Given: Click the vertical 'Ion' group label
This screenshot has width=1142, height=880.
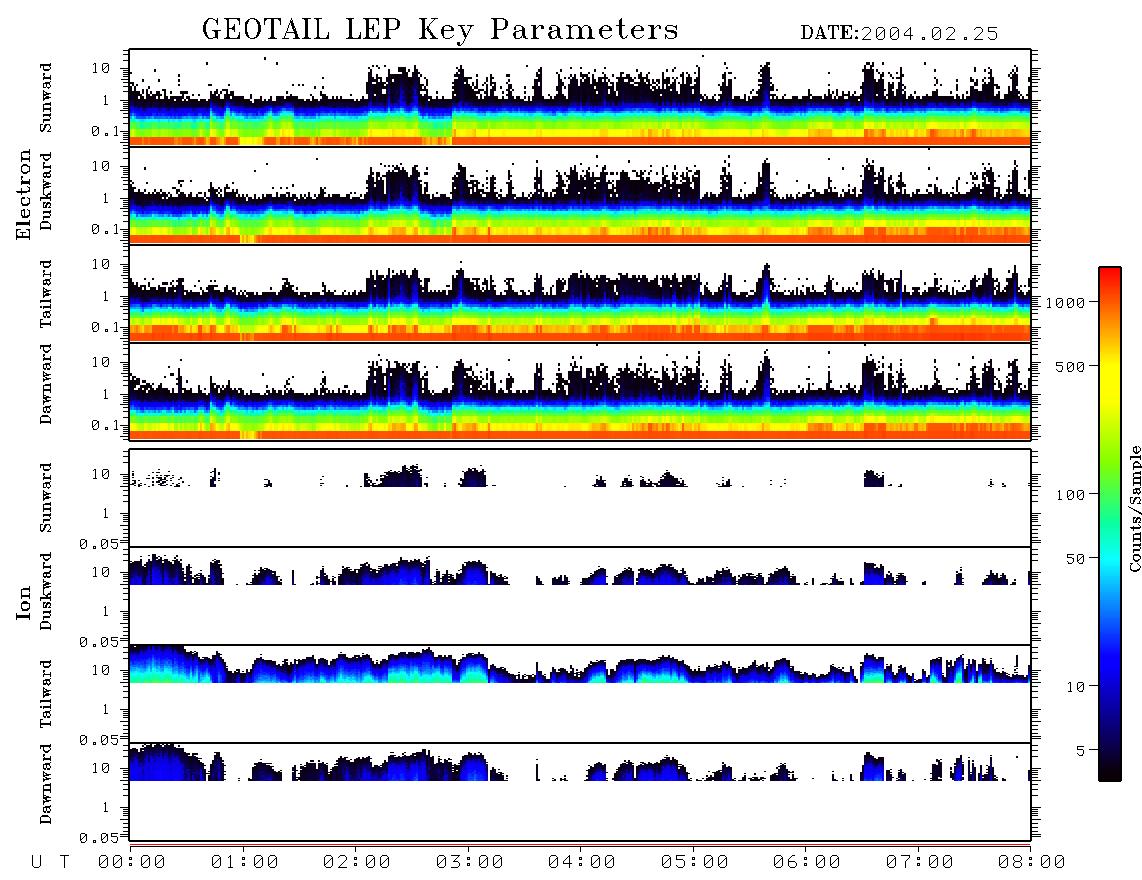Looking at the screenshot, I should tap(24, 602).
